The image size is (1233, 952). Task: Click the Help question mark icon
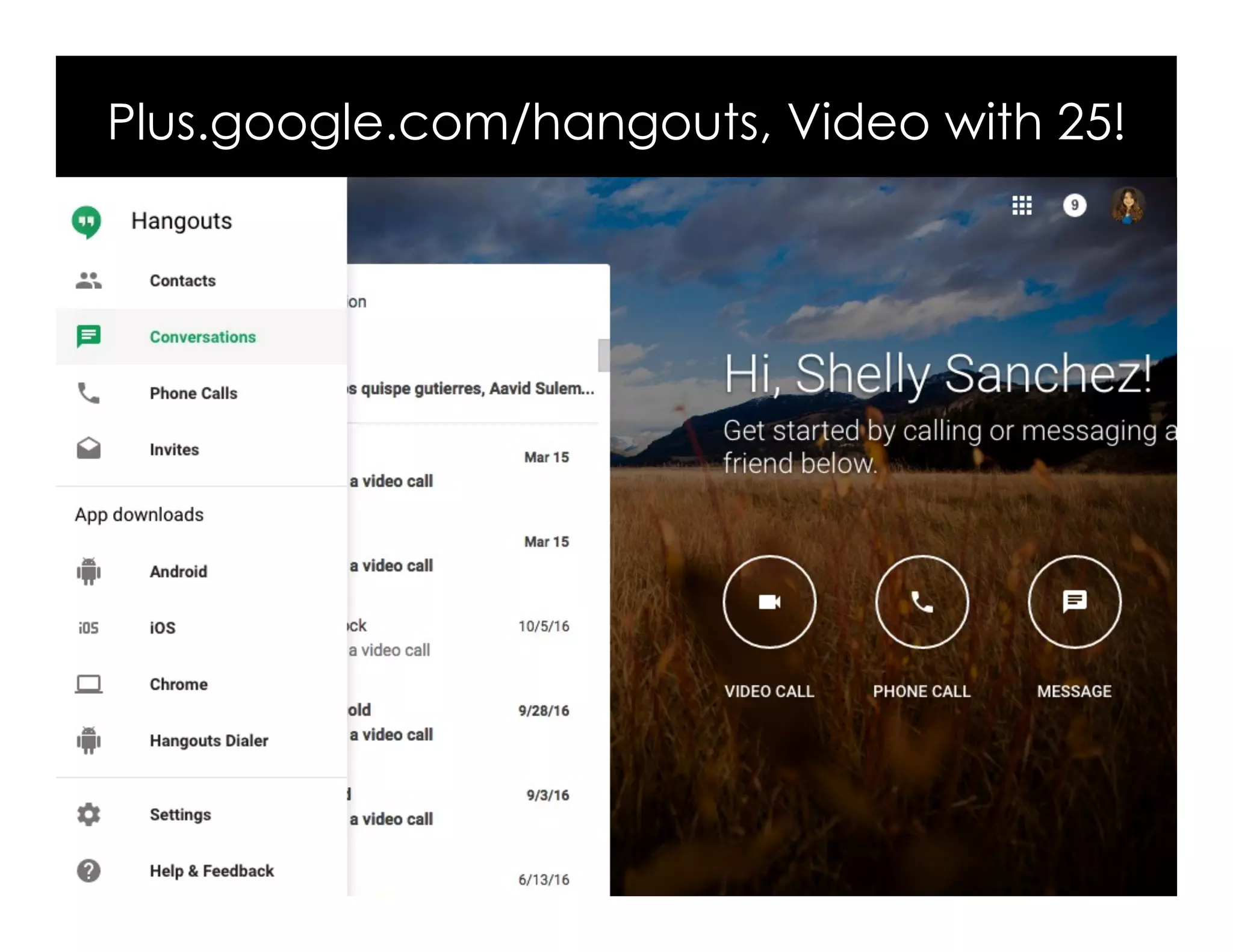click(89, 871)
